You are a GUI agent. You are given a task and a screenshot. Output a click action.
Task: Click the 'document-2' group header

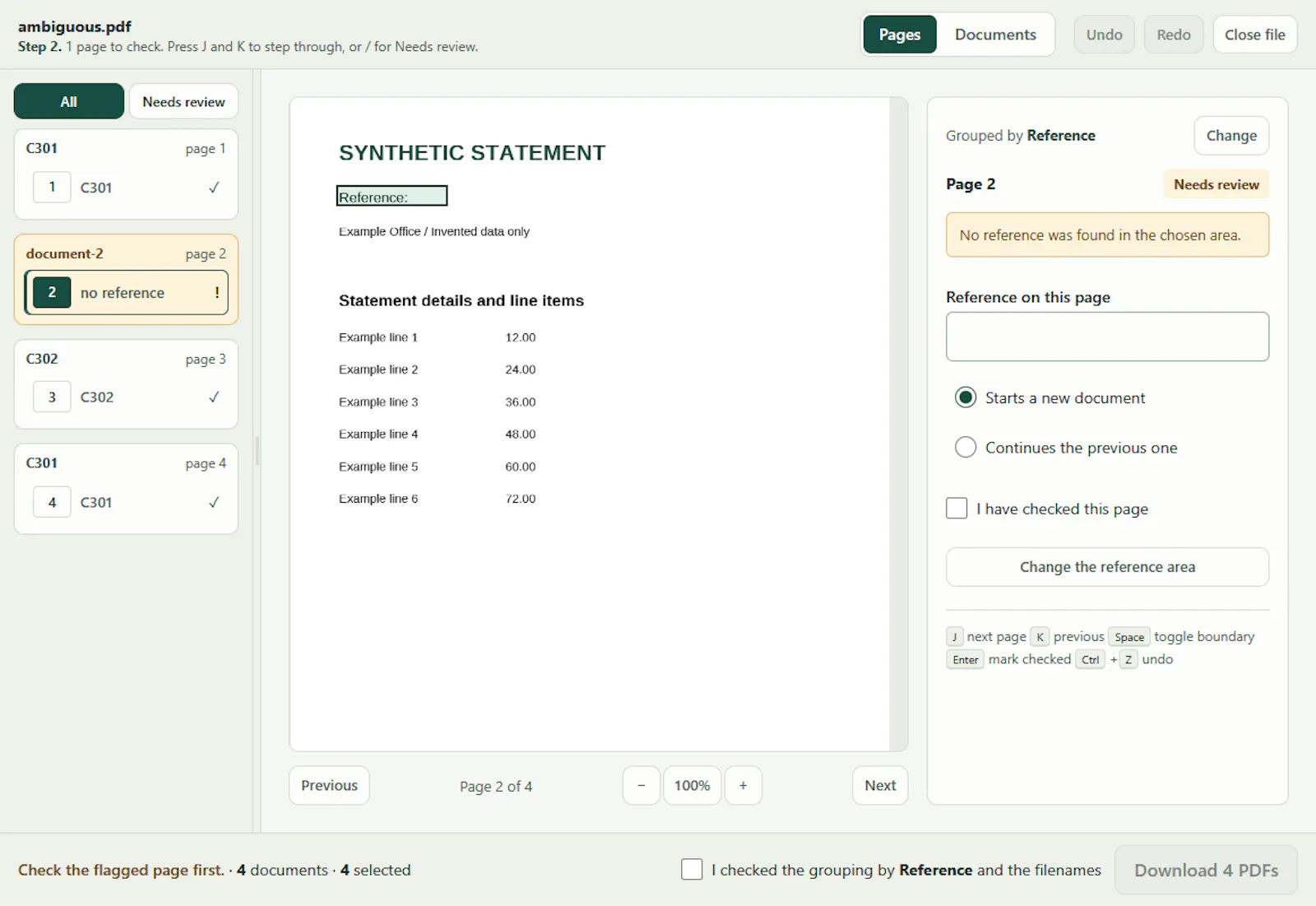click(x=64, y=253)
